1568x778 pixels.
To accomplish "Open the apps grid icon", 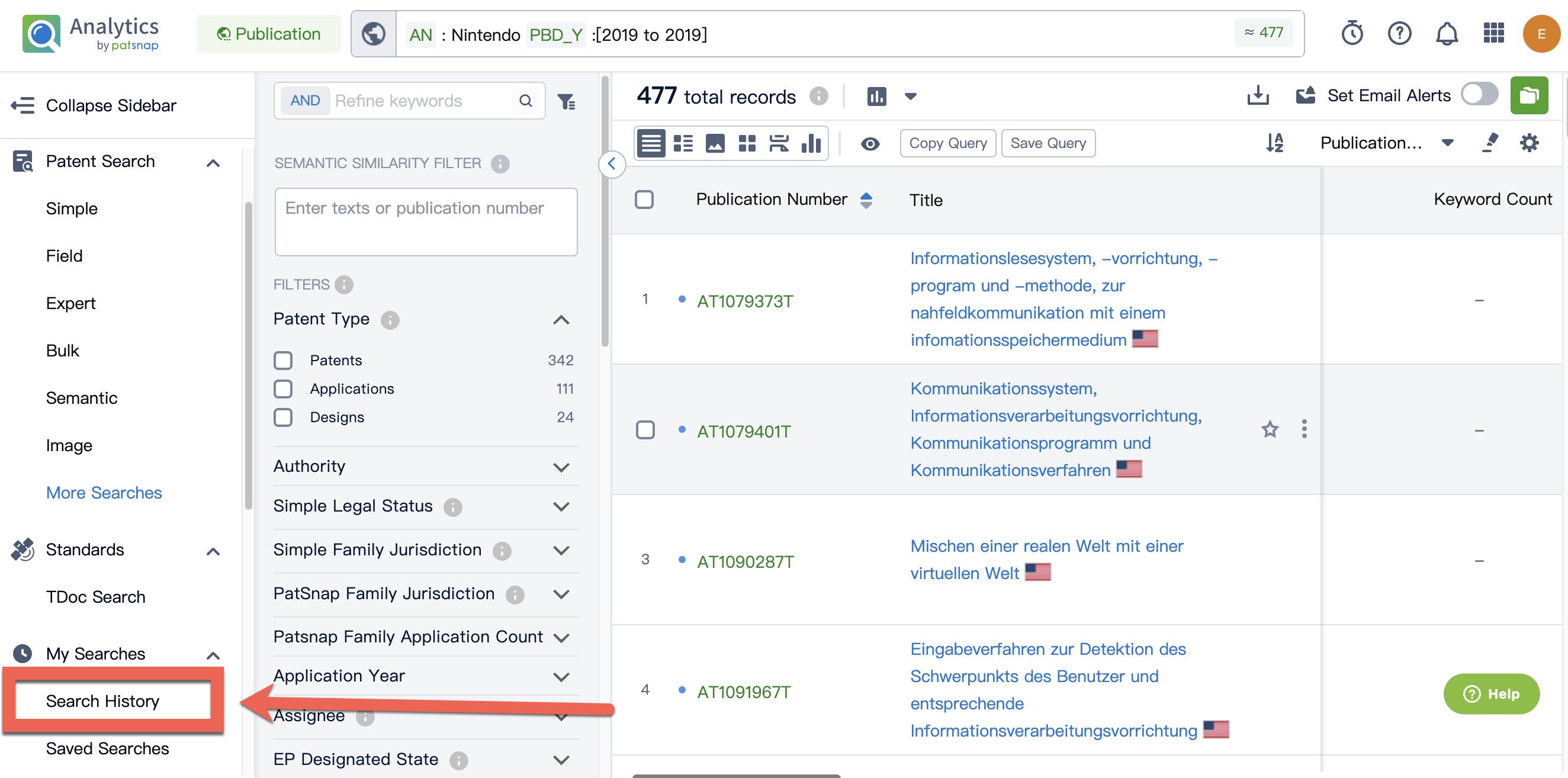I will pos(1493,34).
